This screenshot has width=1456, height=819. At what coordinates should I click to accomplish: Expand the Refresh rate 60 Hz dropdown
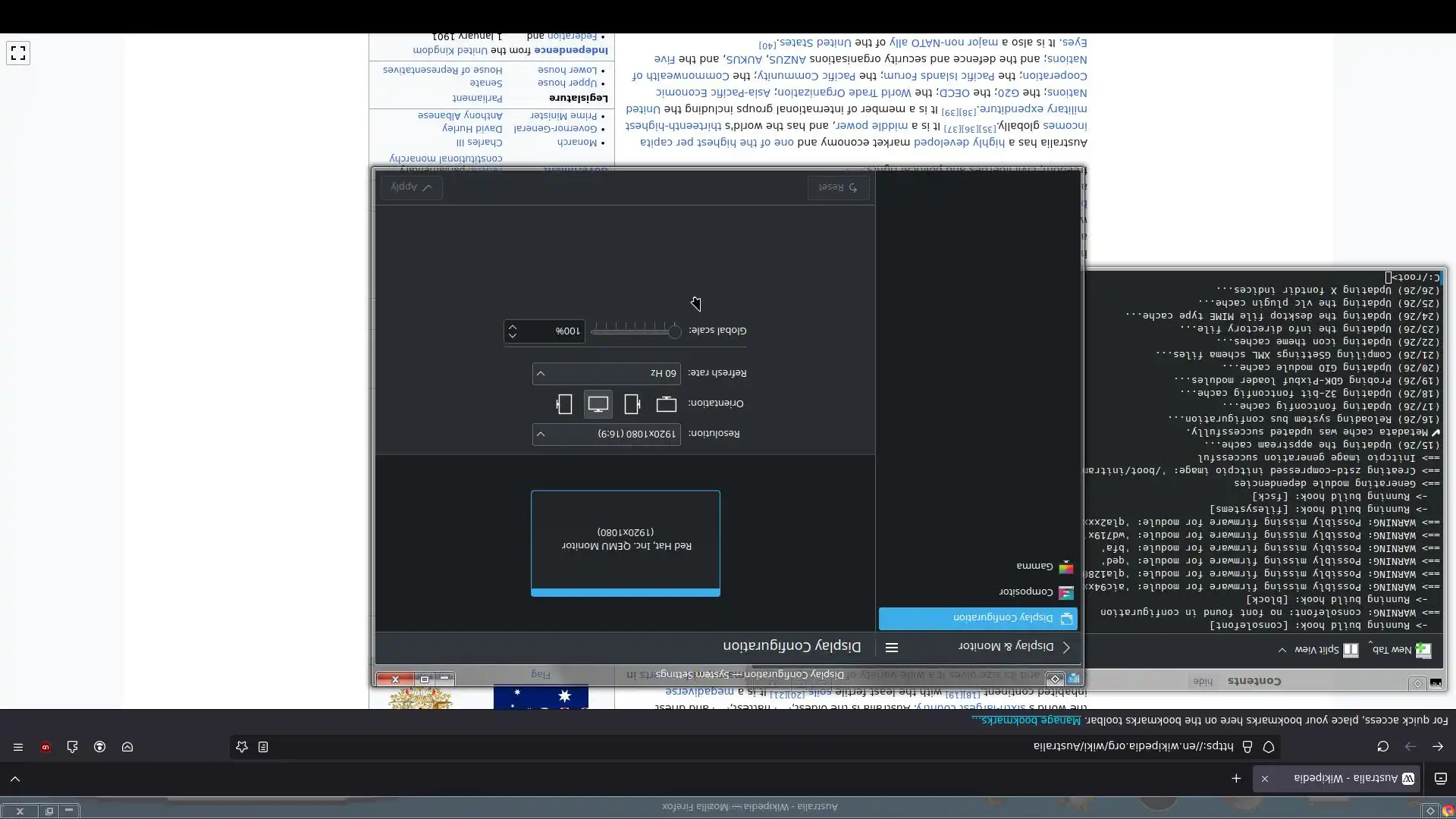(607, 373)
